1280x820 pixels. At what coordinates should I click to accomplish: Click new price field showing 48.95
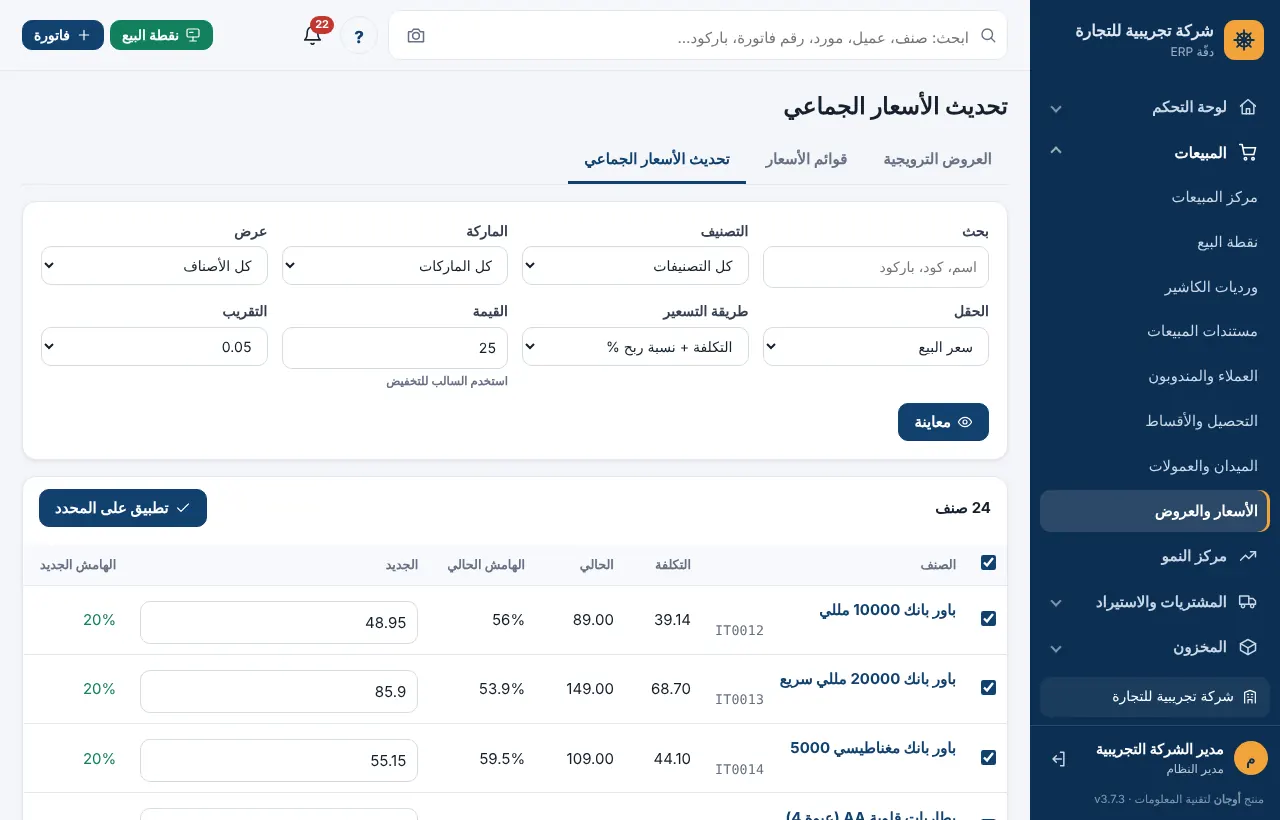279,622
